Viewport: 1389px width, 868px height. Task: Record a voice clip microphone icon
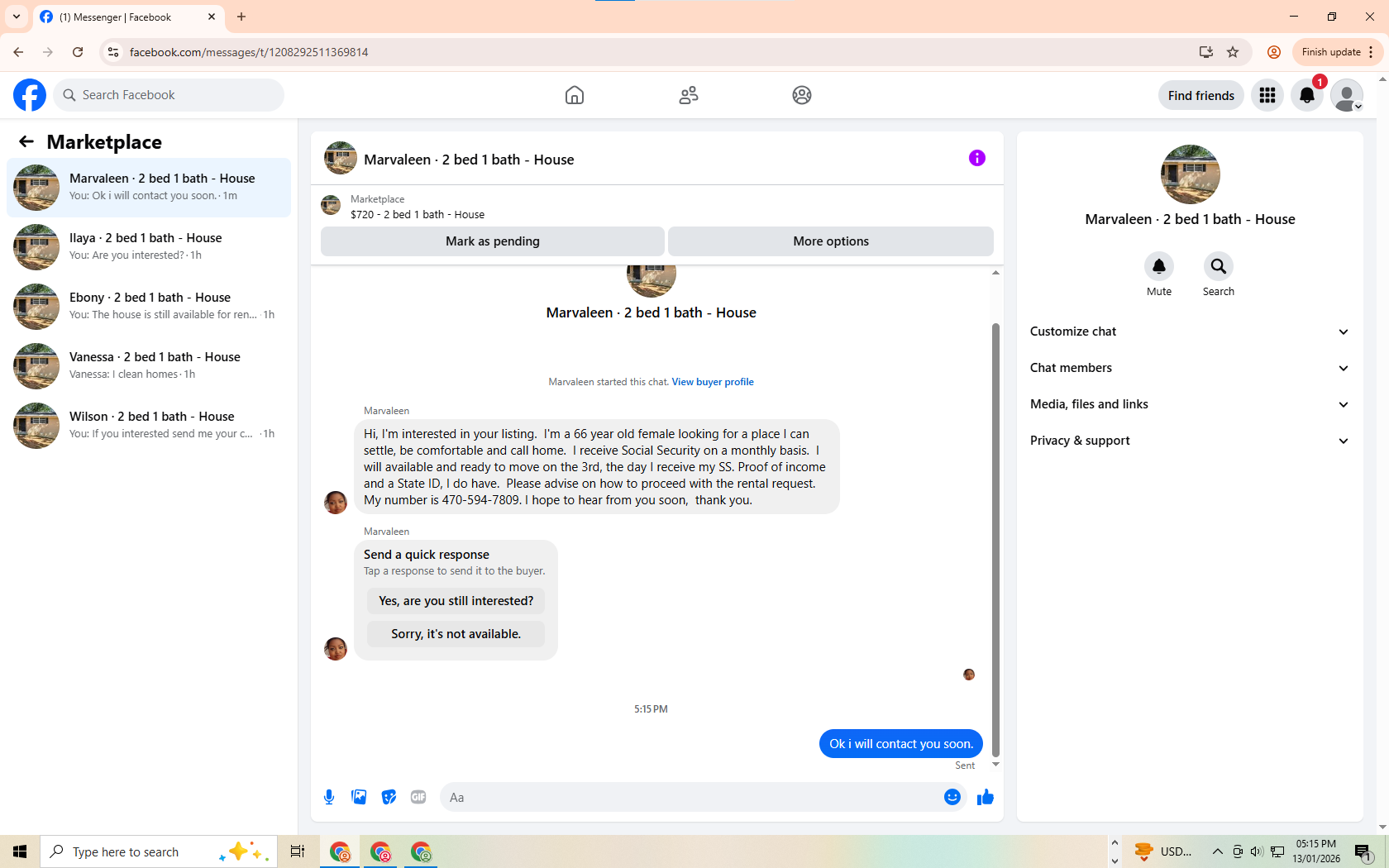tap(329, 797)
